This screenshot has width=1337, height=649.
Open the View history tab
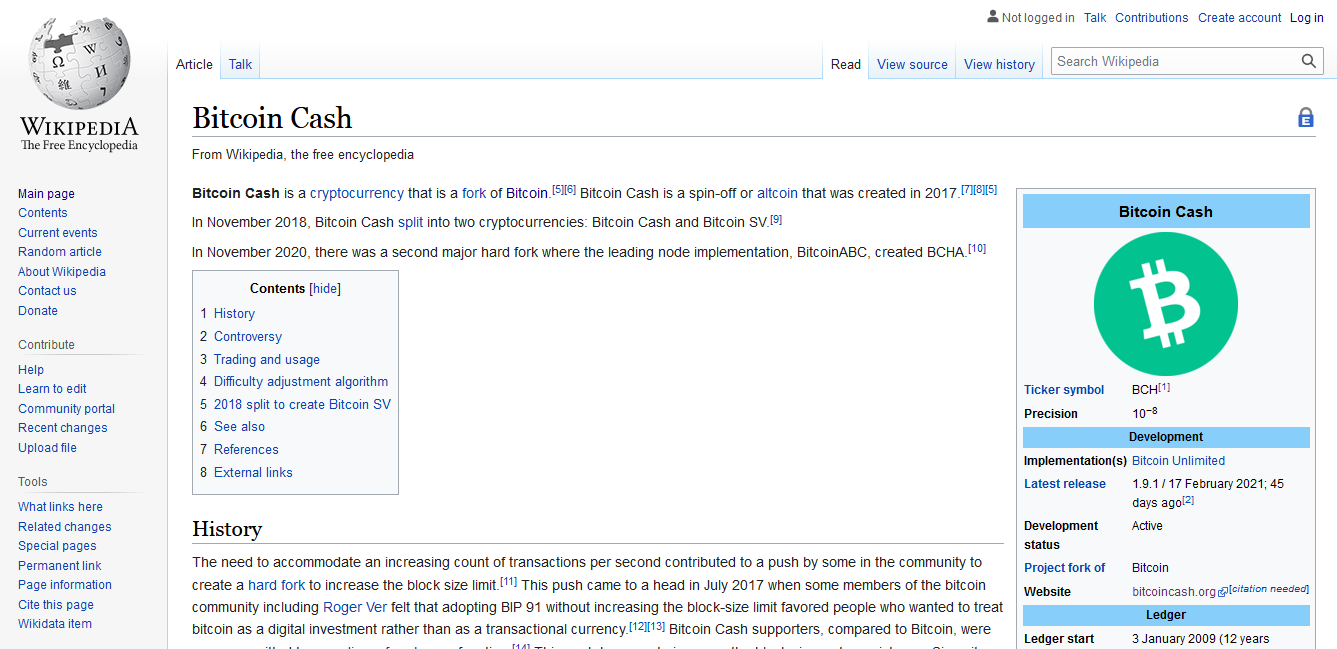point(999,64)
